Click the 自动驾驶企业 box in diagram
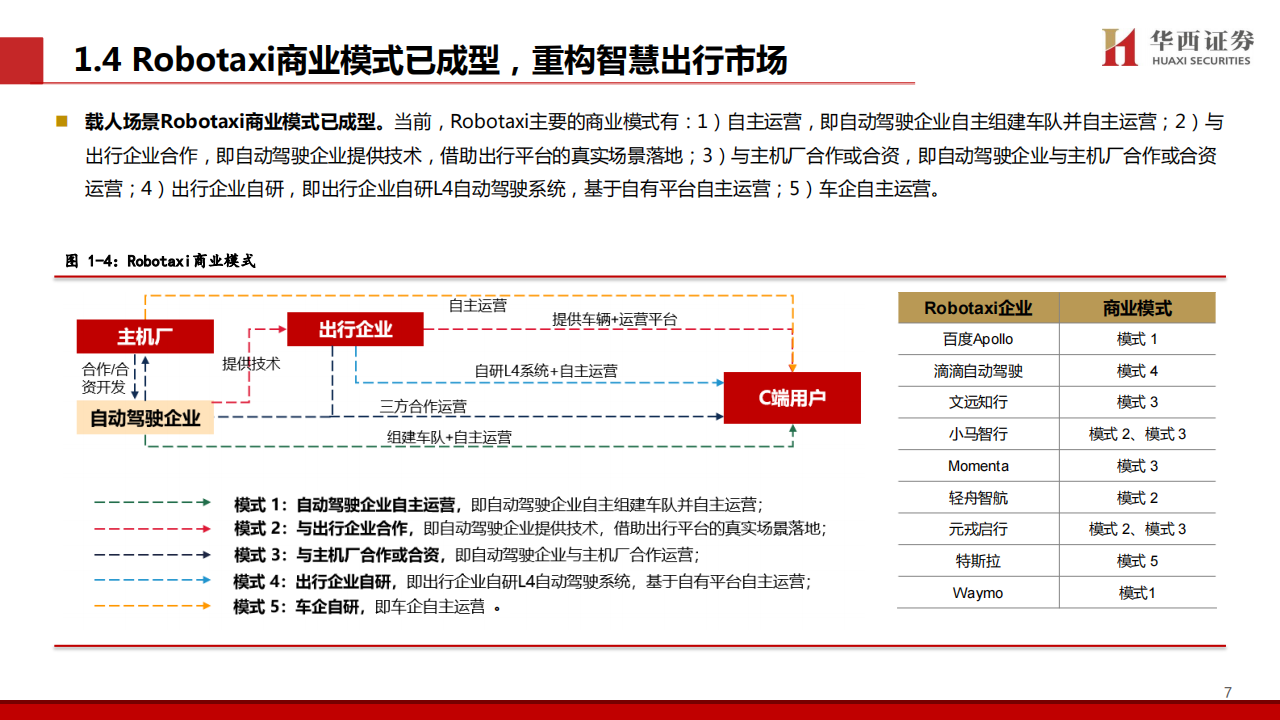The height and width of the screenshot is (720, 1280). click(146, 418)
